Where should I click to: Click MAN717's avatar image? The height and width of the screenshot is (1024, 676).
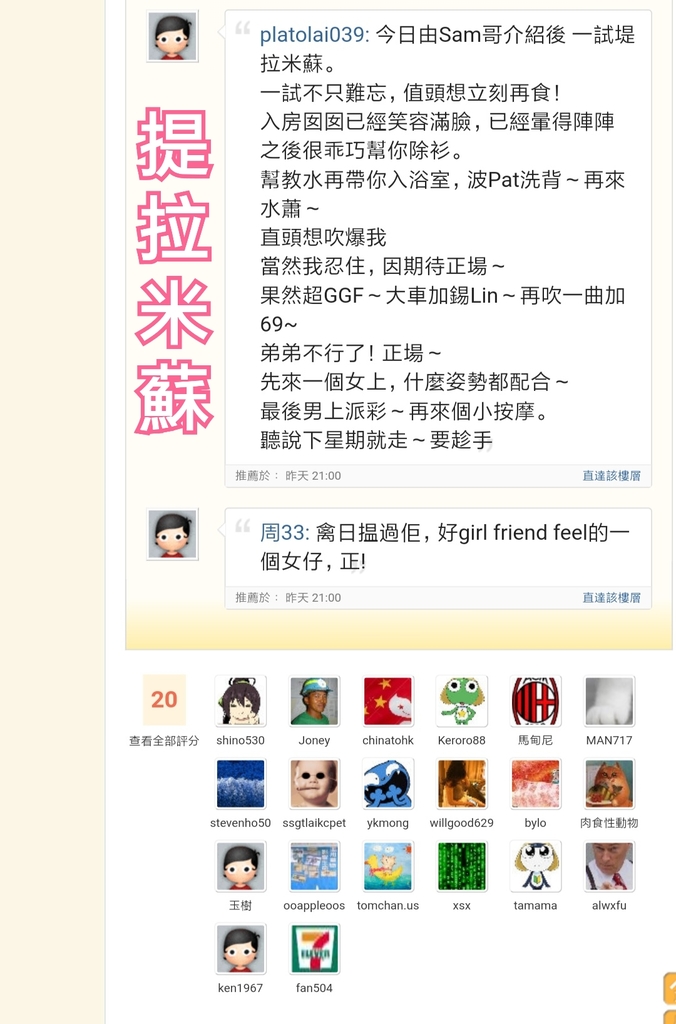coord(609,701)
